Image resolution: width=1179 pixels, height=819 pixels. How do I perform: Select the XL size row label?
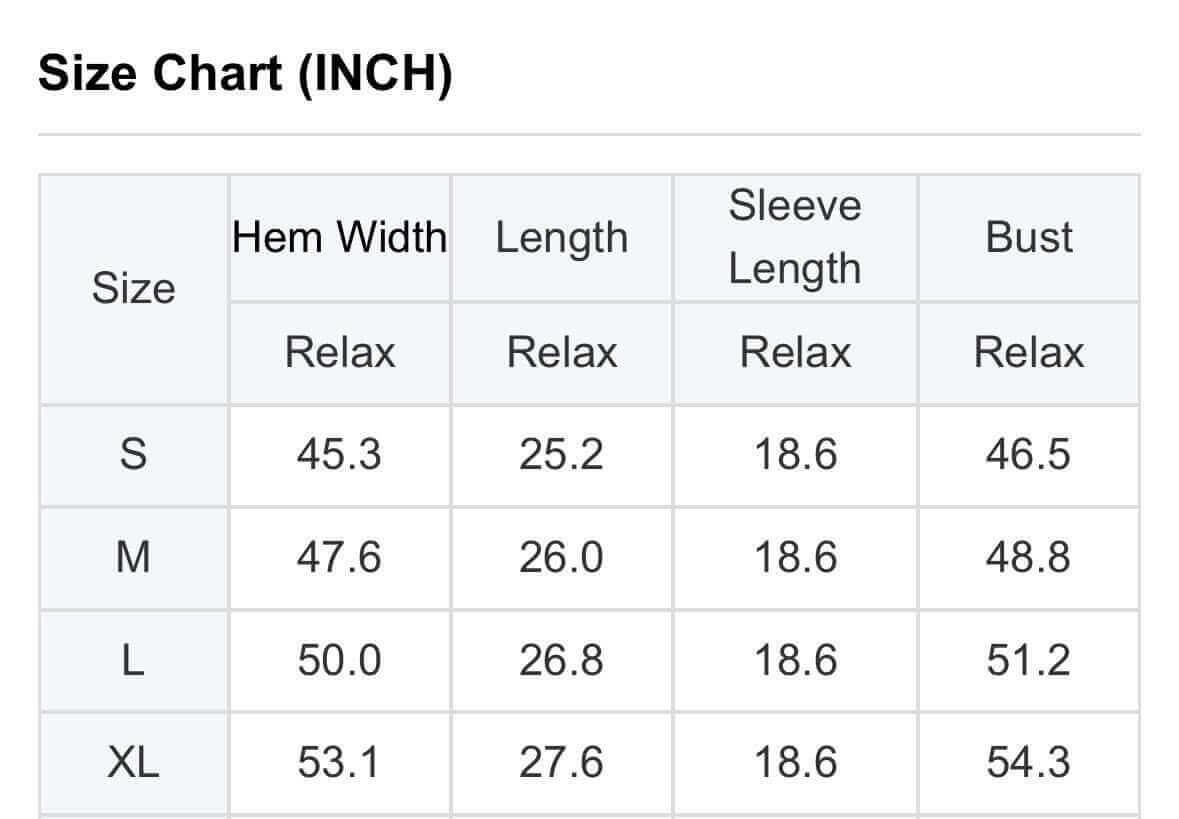[x=133, y=763]
